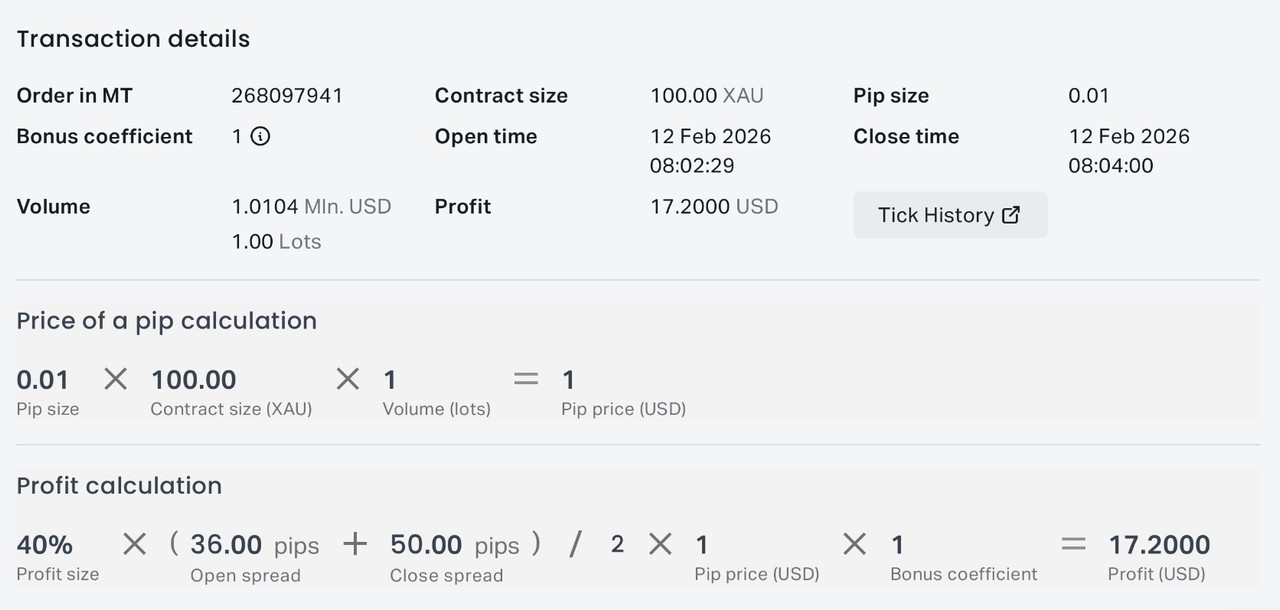Click the Transaction details heading
1280x610 pixels.
133,39
